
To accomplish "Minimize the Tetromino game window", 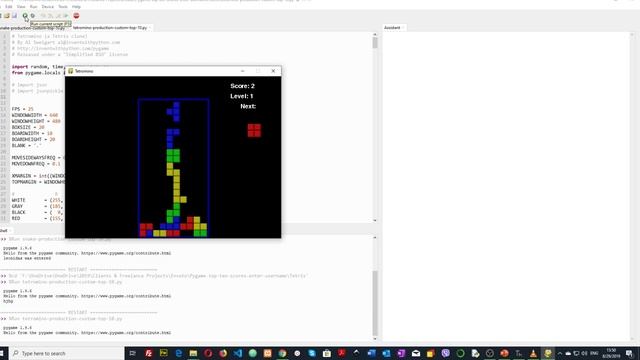I will tap(242, 71).
